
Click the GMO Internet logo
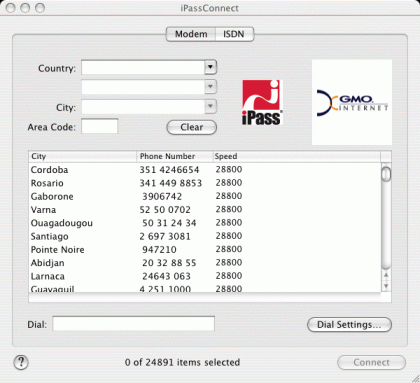click(352, 103)
